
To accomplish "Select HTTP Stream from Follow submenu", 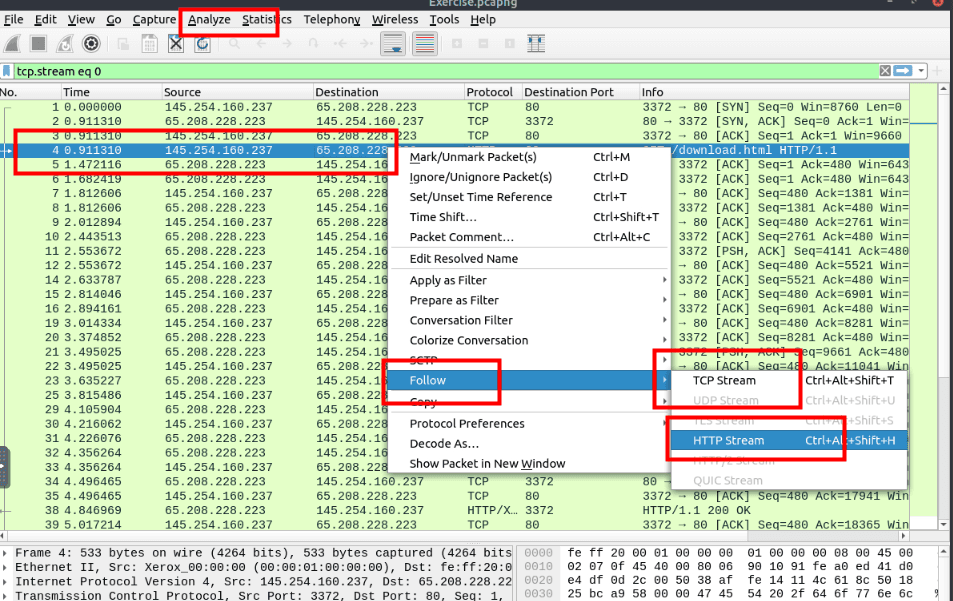I will pos(729,440).
